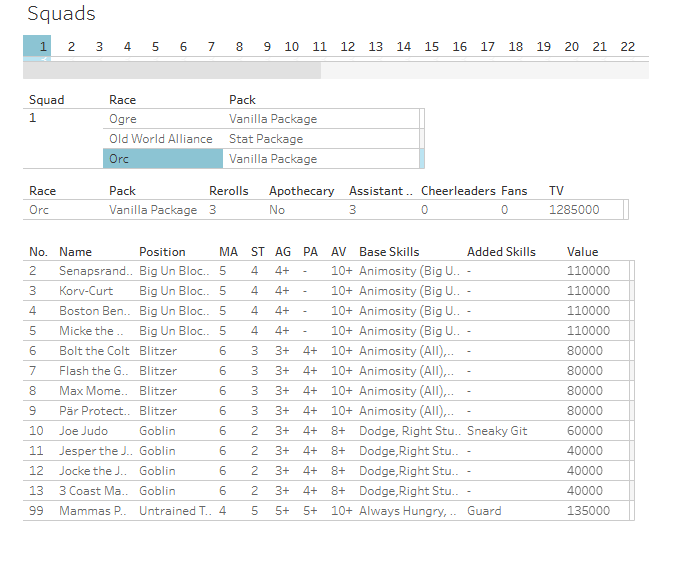Click the squad list vertical scrollbar
This screenshot has height=569, width=683.
click(x=421, y=139)
